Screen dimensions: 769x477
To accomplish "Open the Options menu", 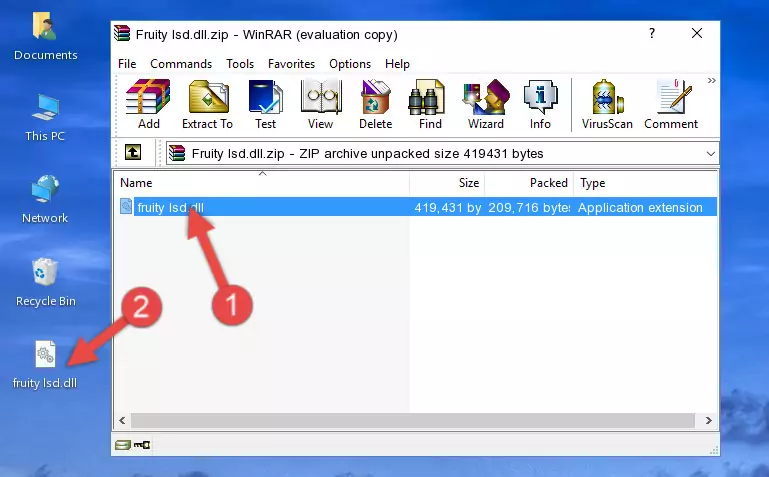I will 350,64.
